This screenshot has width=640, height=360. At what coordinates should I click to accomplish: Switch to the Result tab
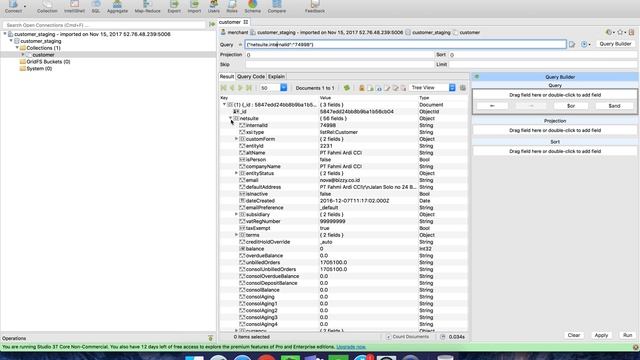(227, 77)
